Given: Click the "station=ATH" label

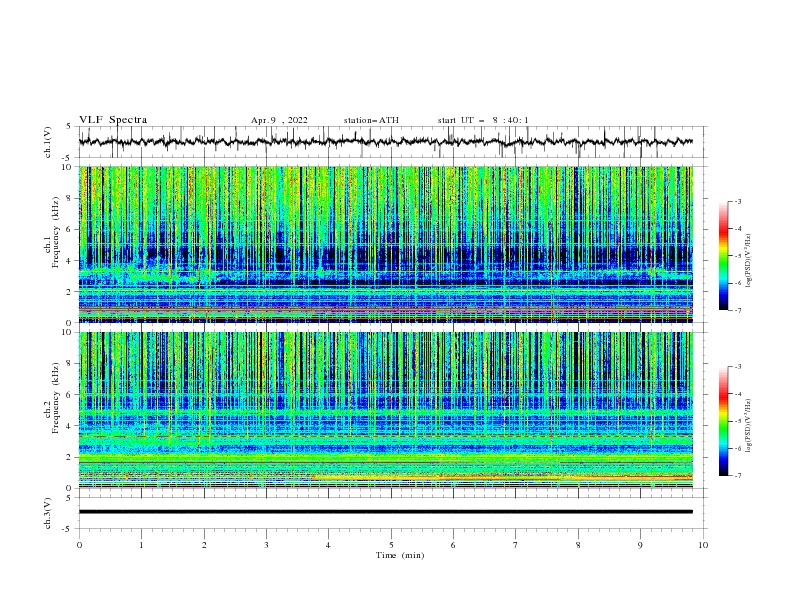Looking at the screenshot, I should click(371, 120).
